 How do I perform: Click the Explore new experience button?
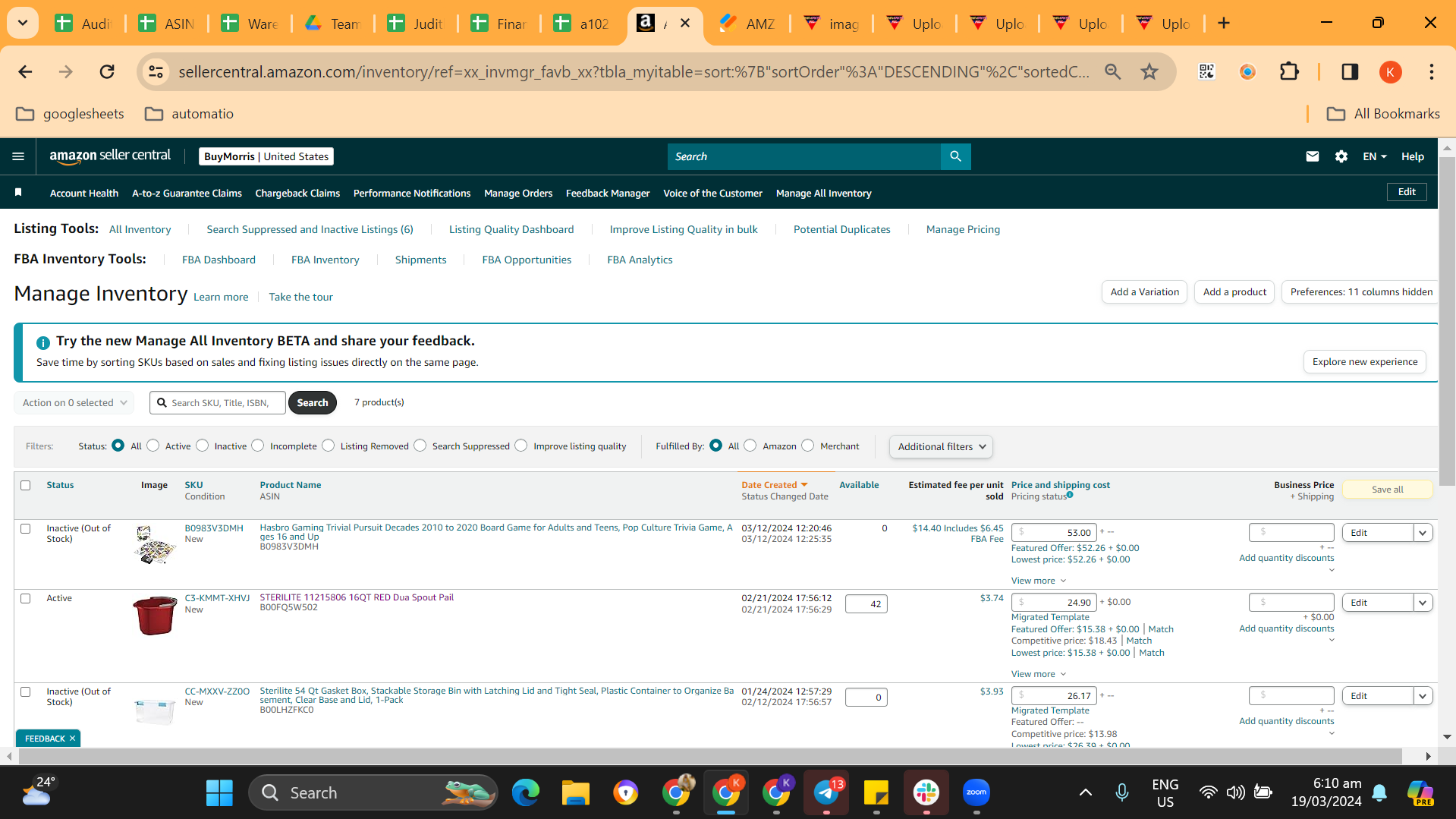click(x=1365, y=361)
